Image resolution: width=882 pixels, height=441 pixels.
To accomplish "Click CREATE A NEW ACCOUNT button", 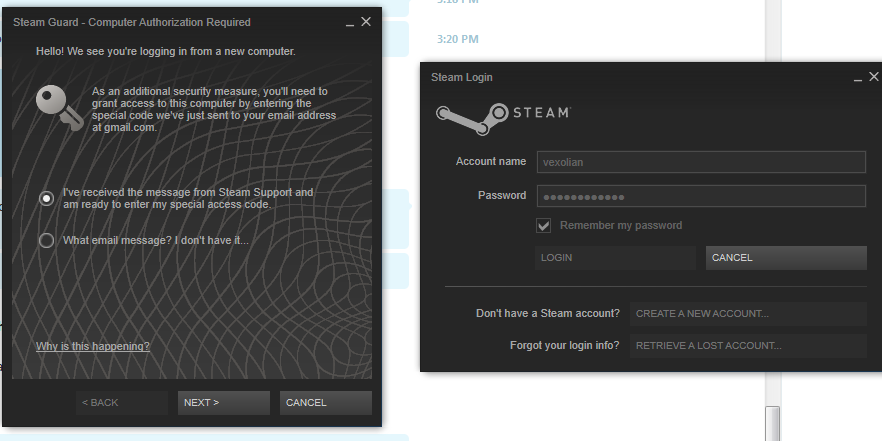I will tap(748, 313).
